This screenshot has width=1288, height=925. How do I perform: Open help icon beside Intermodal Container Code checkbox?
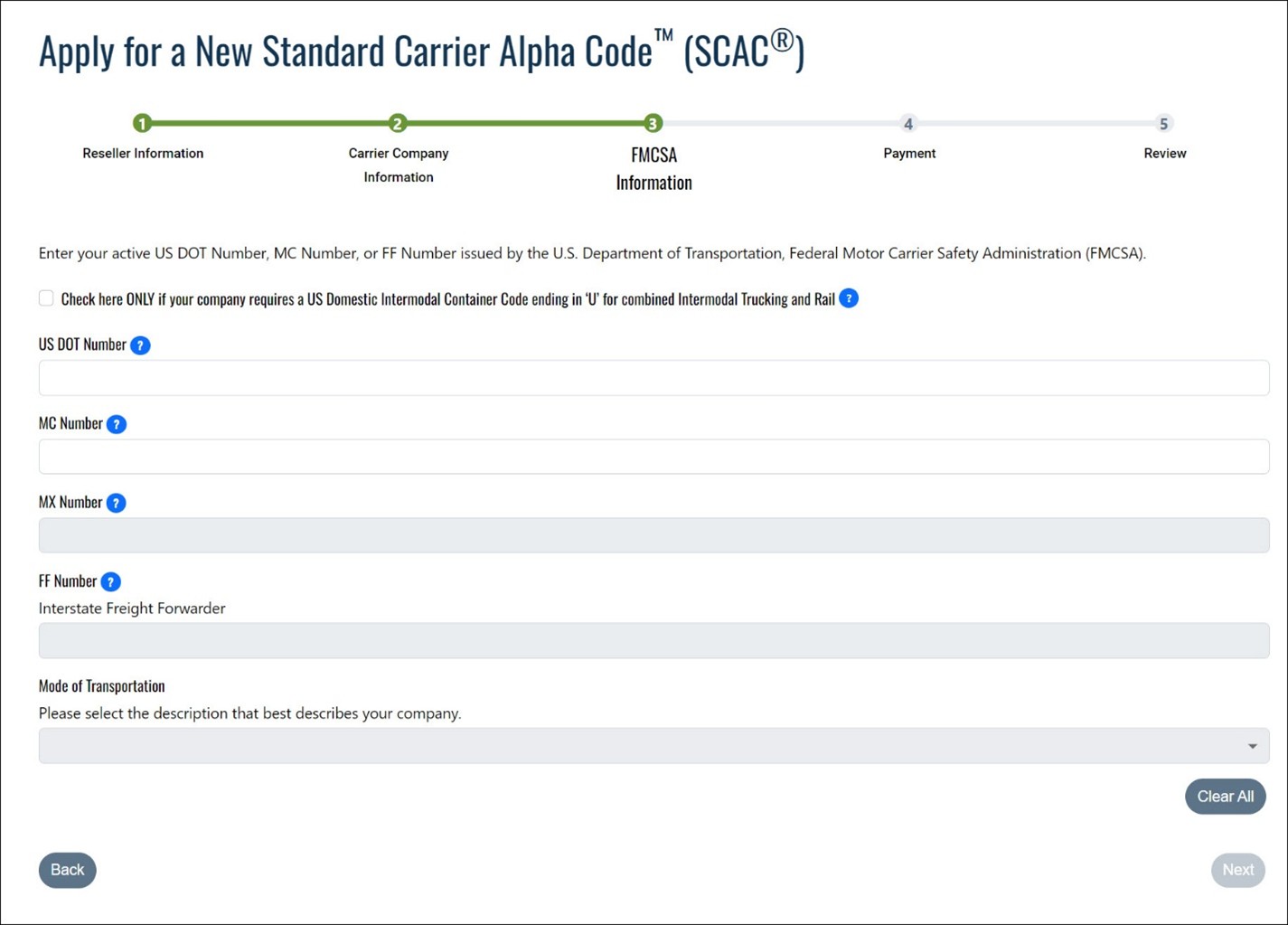click(849, 298)
